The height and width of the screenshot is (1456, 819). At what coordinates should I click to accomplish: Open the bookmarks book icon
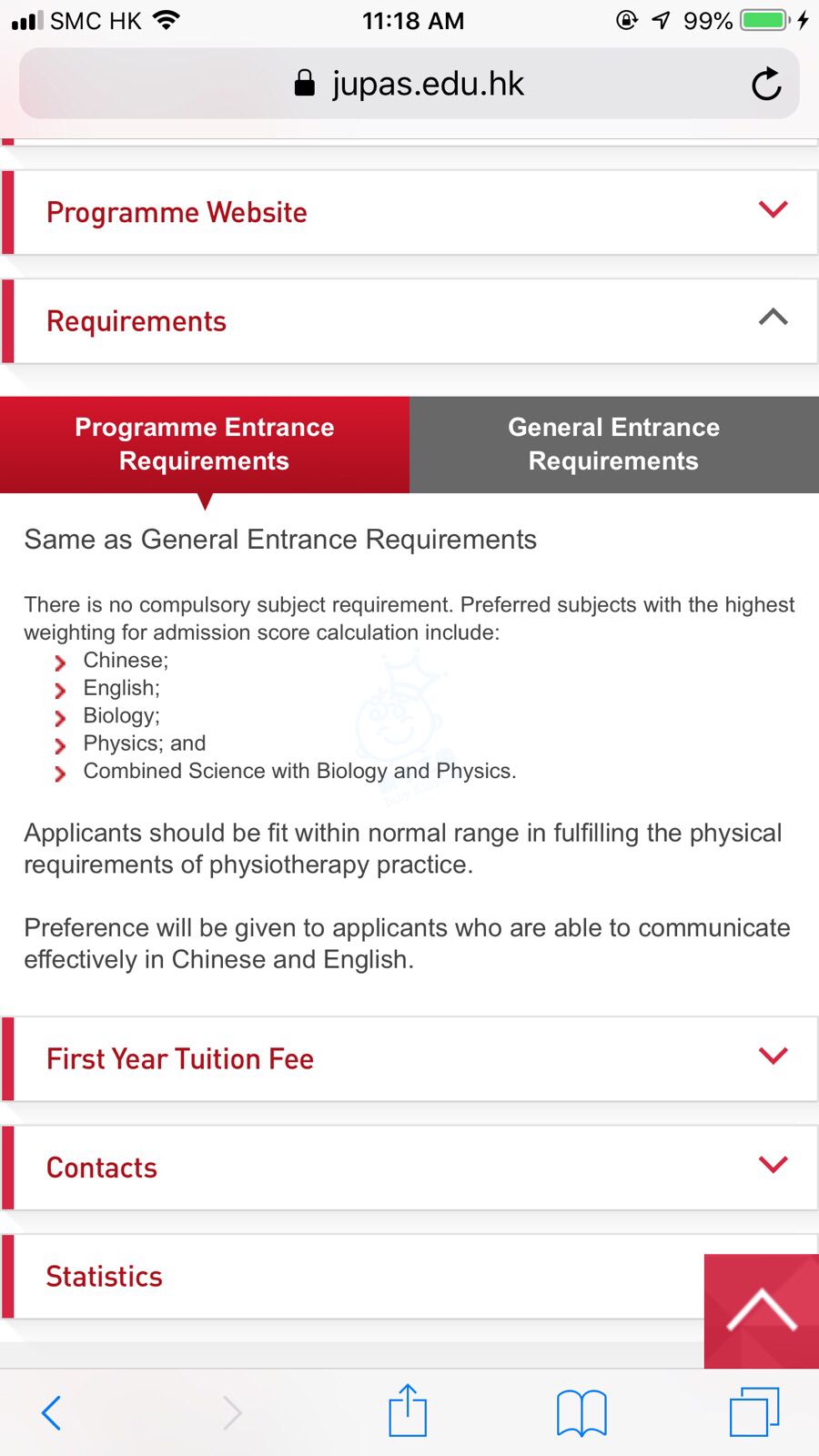click(x=581, y=1412)
